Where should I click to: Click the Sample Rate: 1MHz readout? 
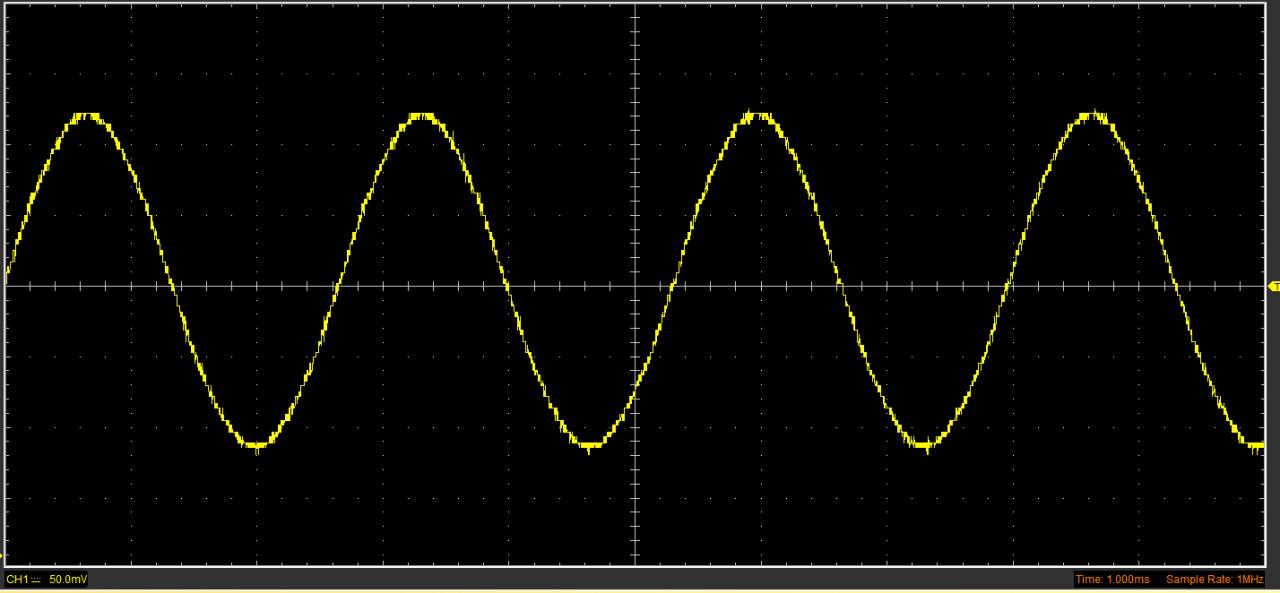pyautogui.click(x=1215, y=580)
